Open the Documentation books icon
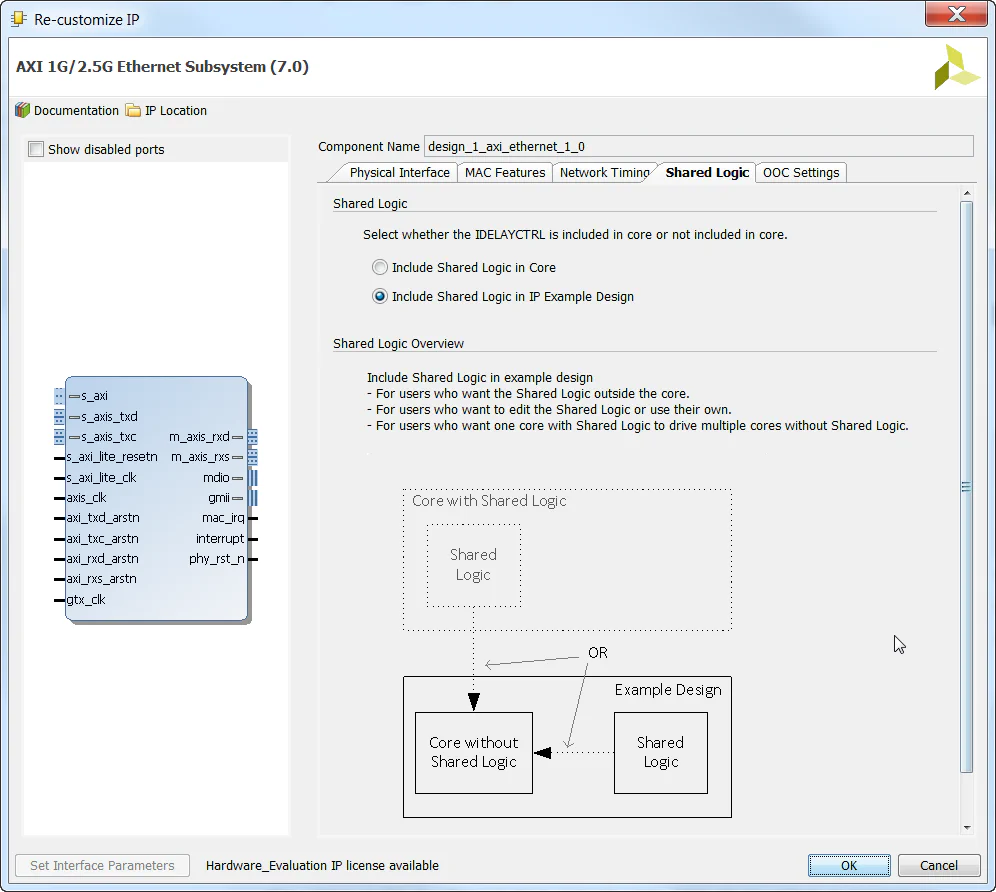Image resolution: width=996 pixels, height=892 pixels. 21,111
